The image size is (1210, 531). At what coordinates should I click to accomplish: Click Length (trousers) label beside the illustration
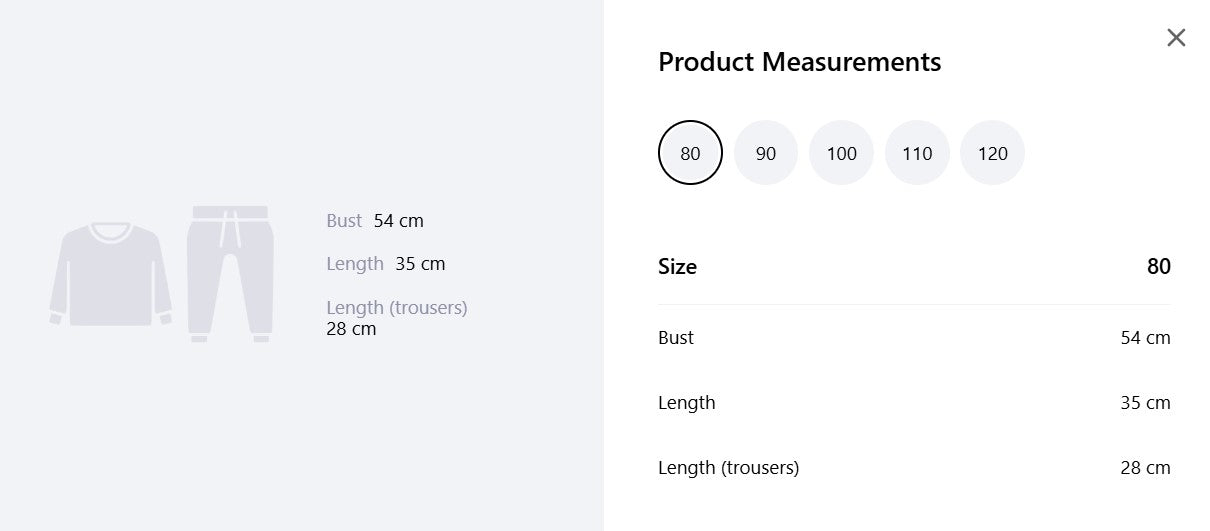(397, 308)
